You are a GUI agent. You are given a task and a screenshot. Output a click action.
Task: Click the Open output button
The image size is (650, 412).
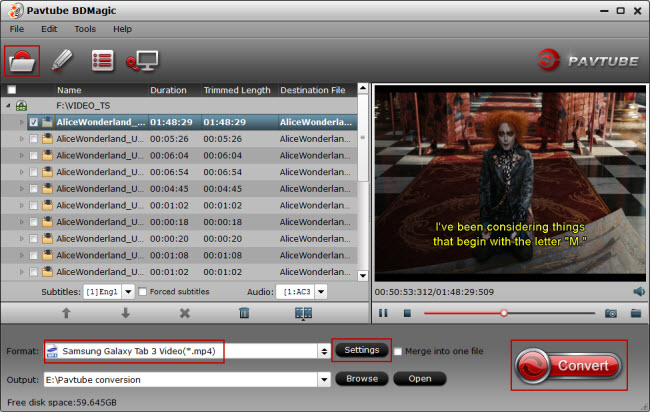click(x=420, y=378)
